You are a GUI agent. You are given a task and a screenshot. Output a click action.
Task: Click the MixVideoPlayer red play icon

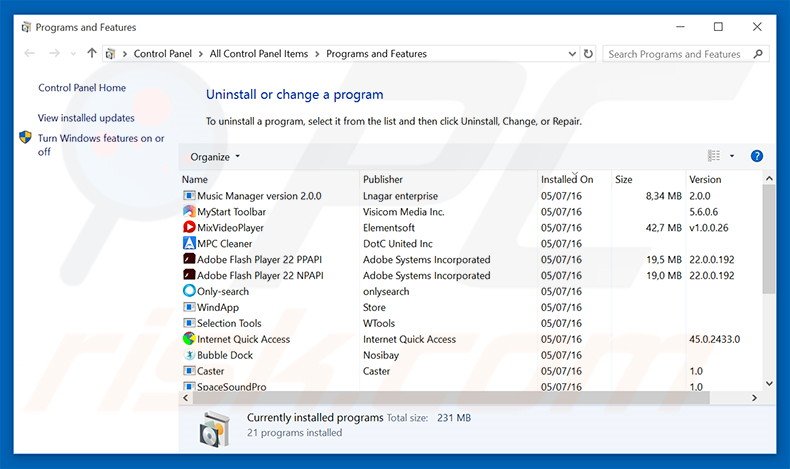click(189, 227)
